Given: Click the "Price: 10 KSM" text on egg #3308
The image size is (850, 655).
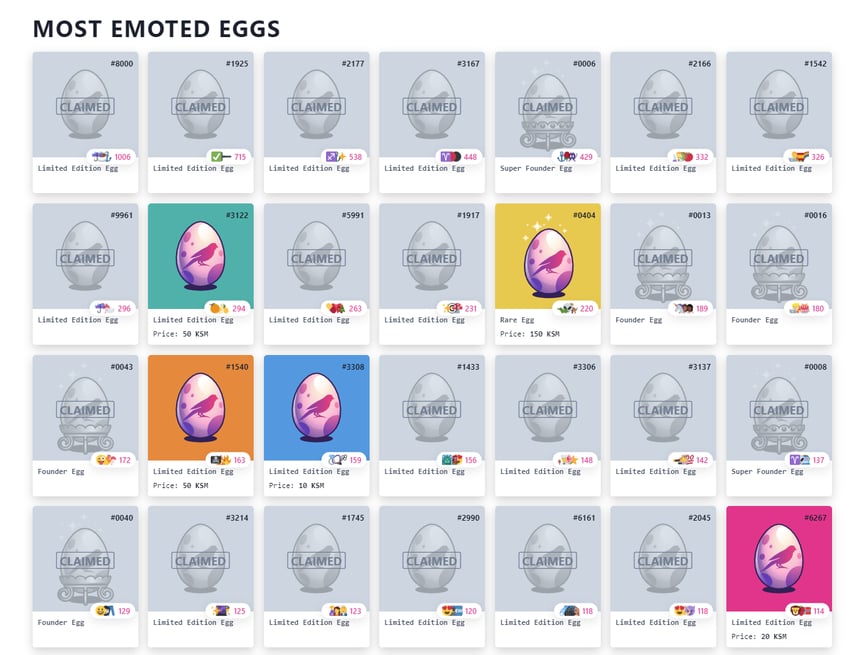Looking at the screenshot, I should 296,486.
